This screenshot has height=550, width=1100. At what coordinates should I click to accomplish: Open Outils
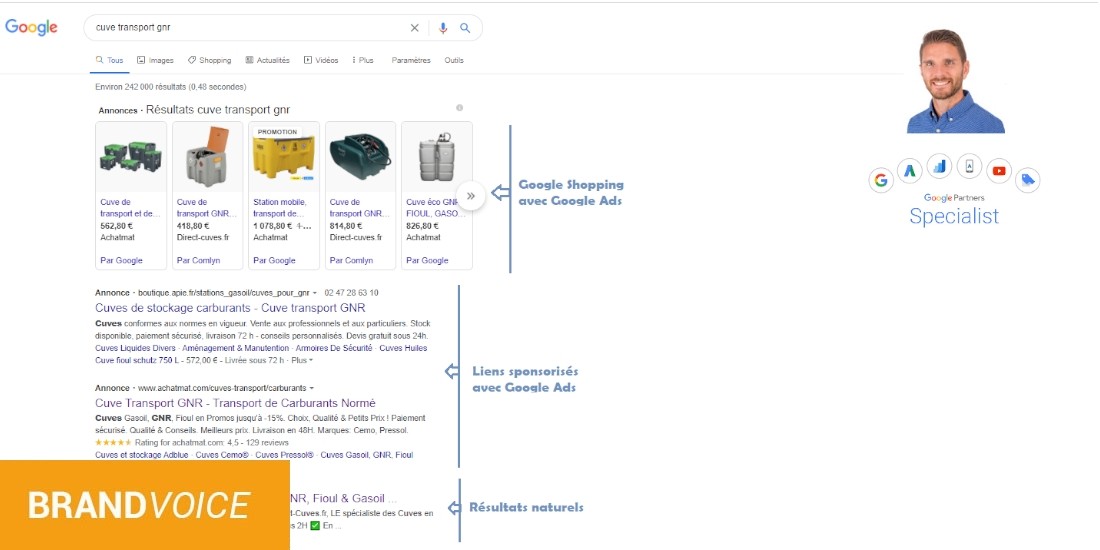click(454, 60)
